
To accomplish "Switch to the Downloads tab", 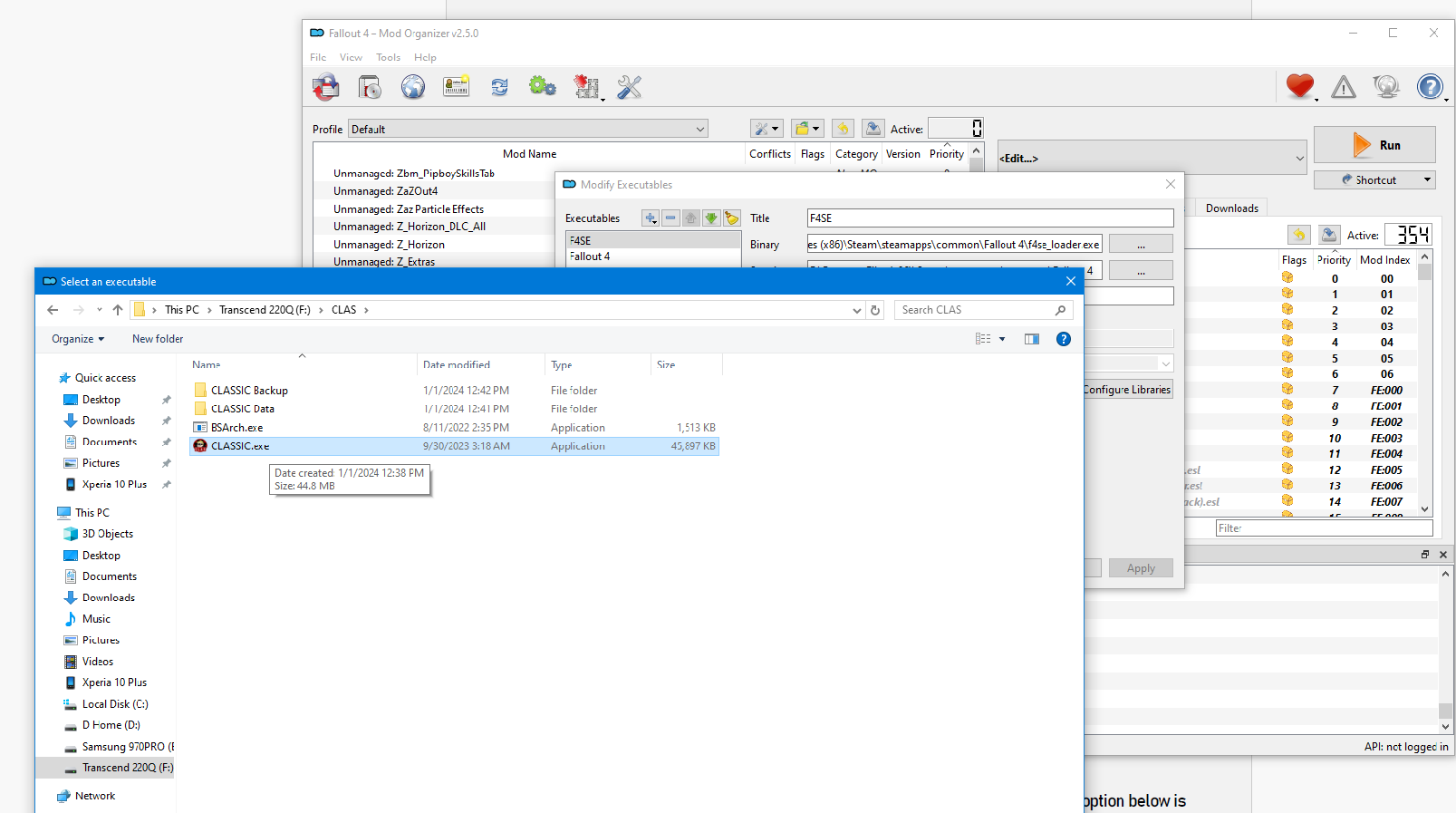I will point(1231,208).
